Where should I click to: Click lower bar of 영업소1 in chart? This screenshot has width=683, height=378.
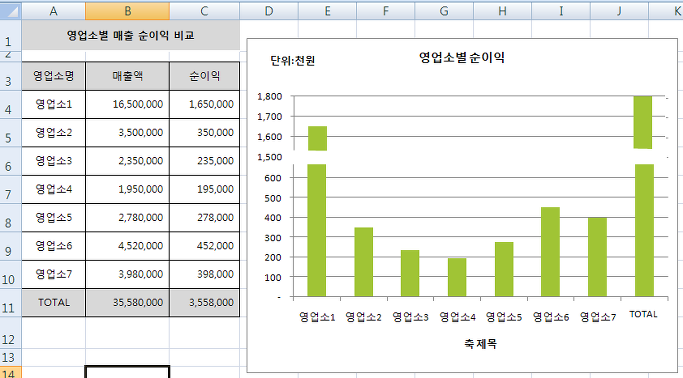point(317,230)
